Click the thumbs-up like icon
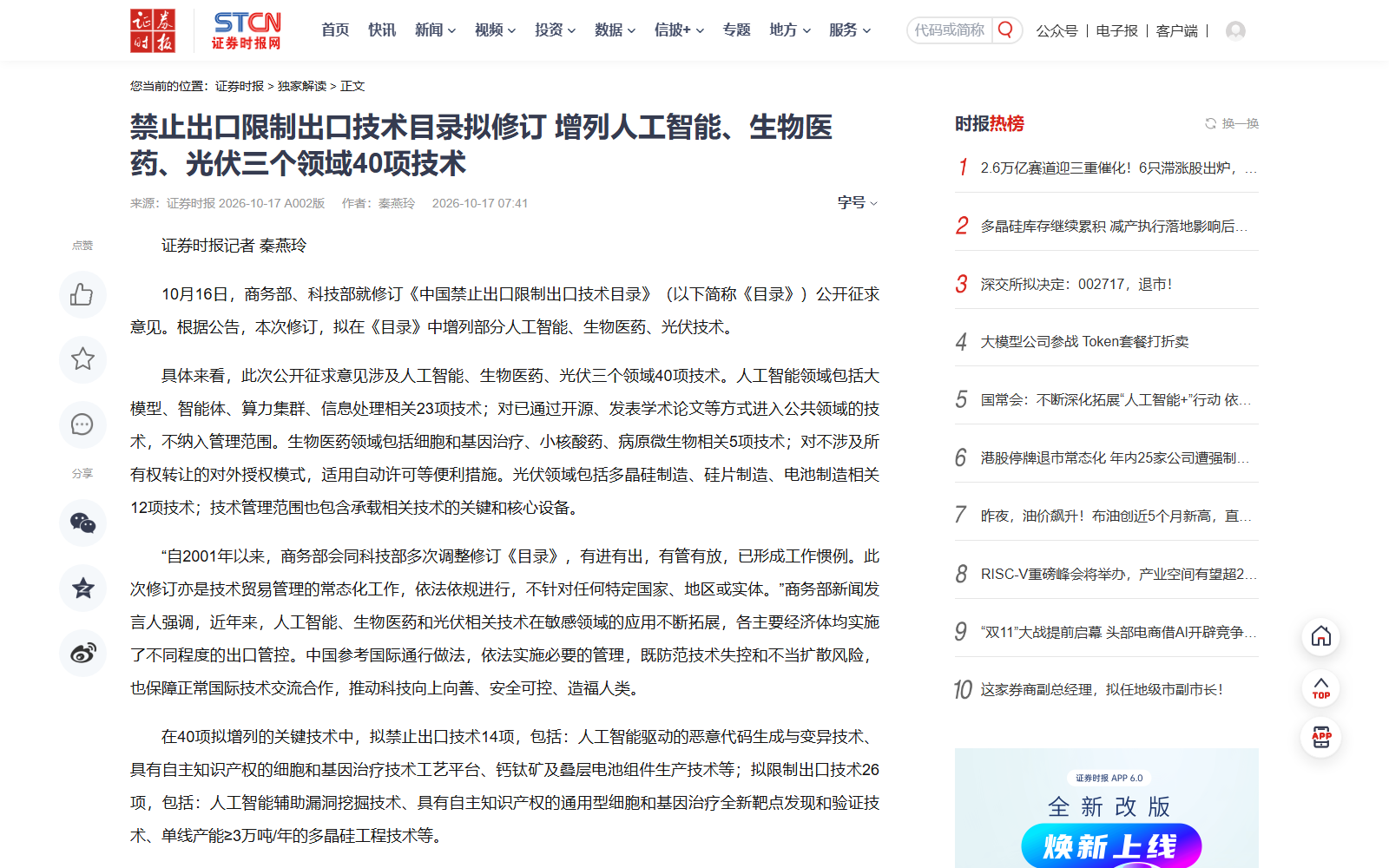The width and height of the screenshot is (1389, 868). [82, 295]
